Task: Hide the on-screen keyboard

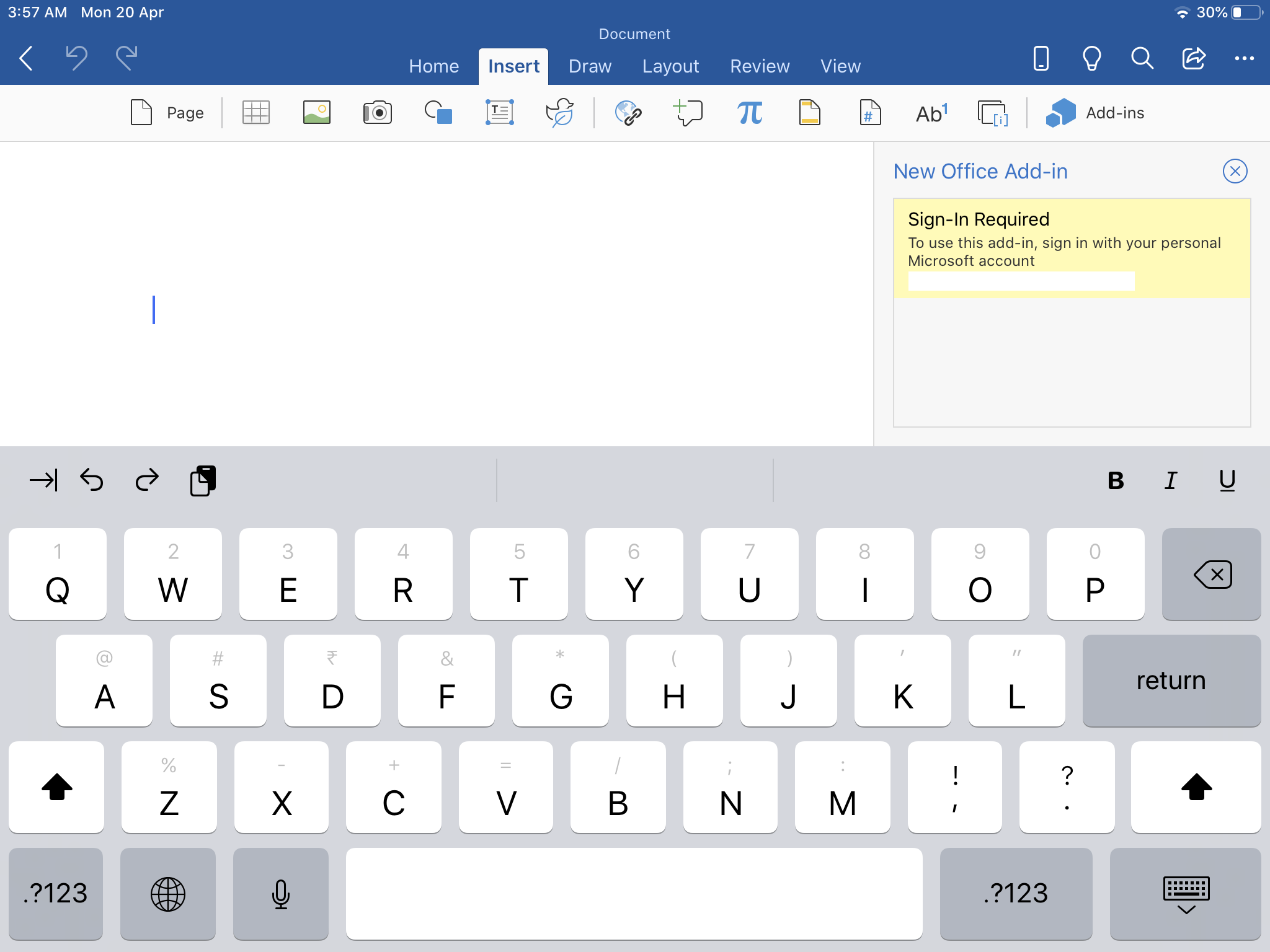Action: (1185, 894)
